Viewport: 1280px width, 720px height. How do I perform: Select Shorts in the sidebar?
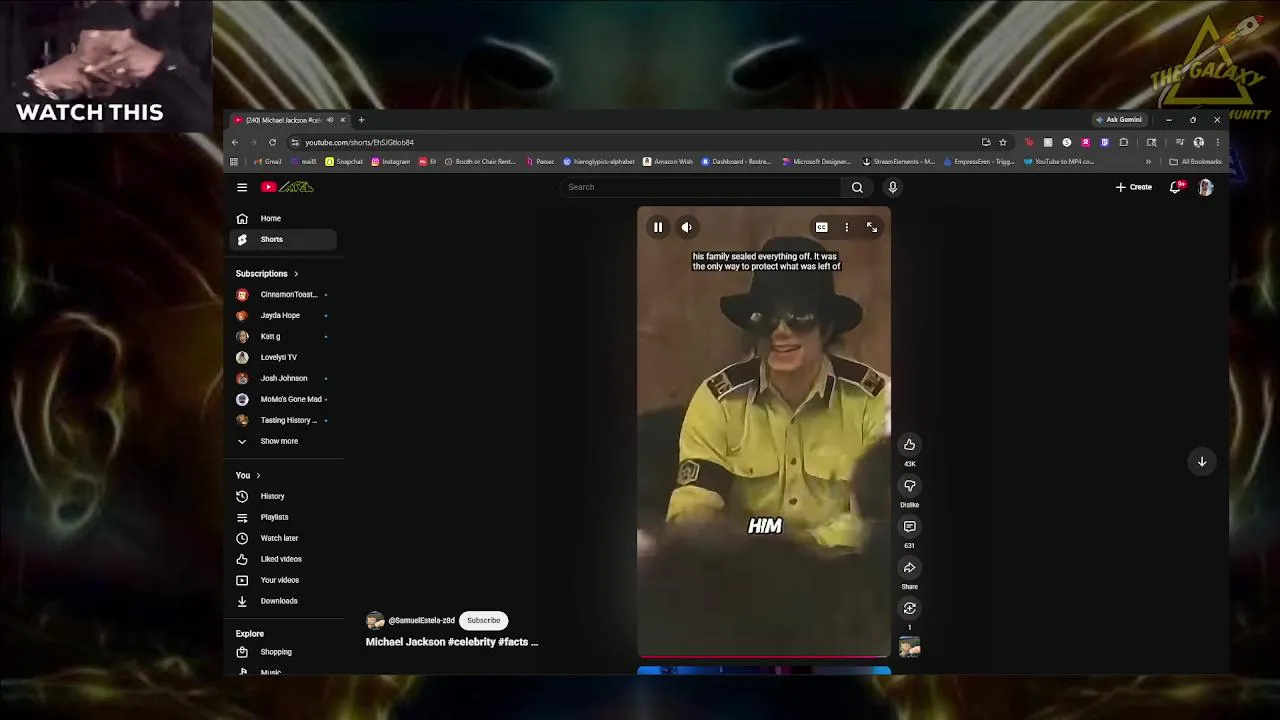[283, 239]
